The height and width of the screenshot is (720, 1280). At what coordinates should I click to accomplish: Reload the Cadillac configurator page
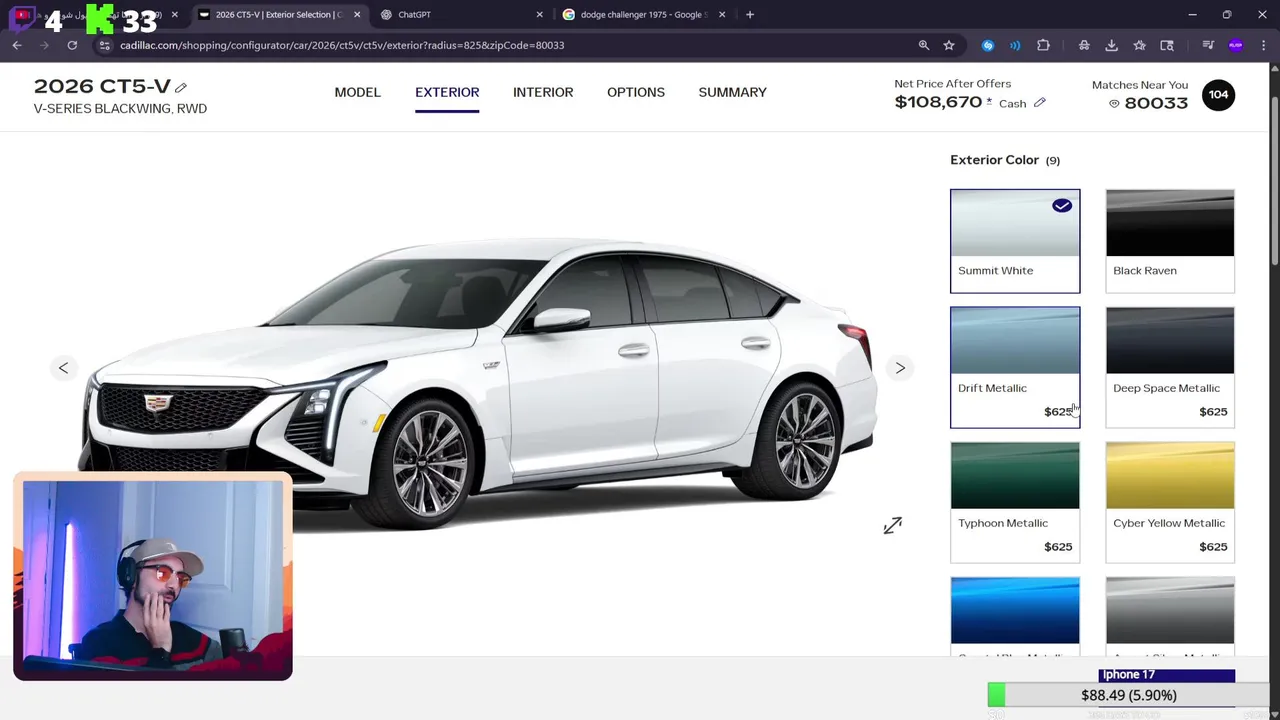[72, 45]
